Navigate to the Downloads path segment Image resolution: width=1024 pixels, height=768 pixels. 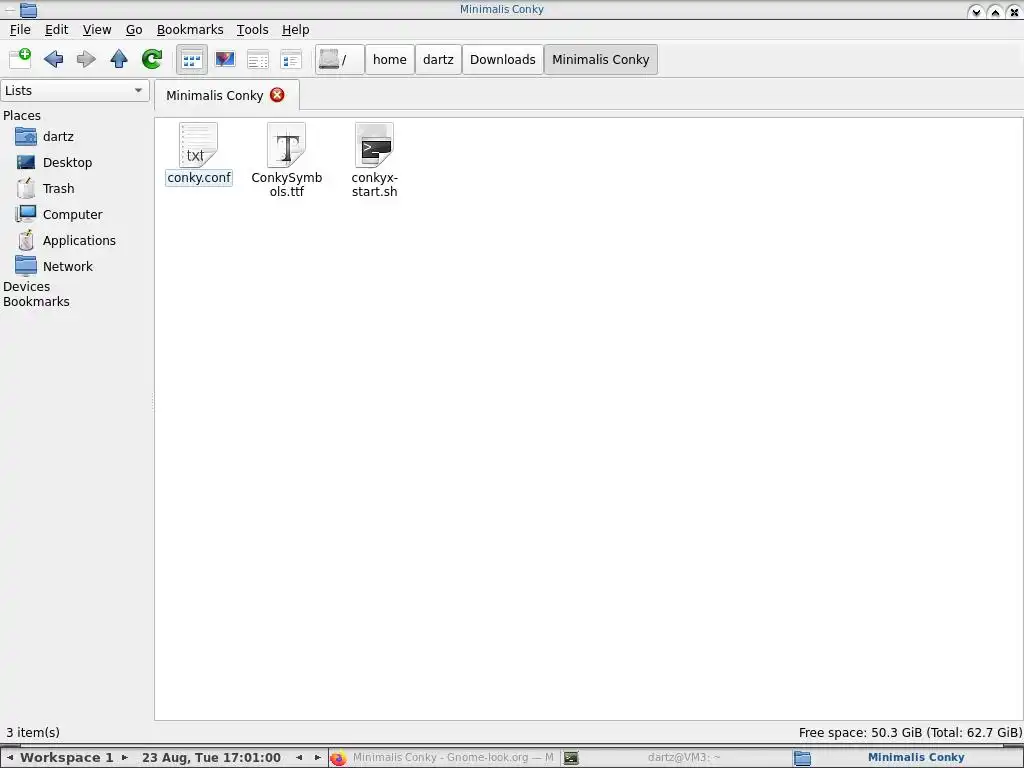pos(503,59)
